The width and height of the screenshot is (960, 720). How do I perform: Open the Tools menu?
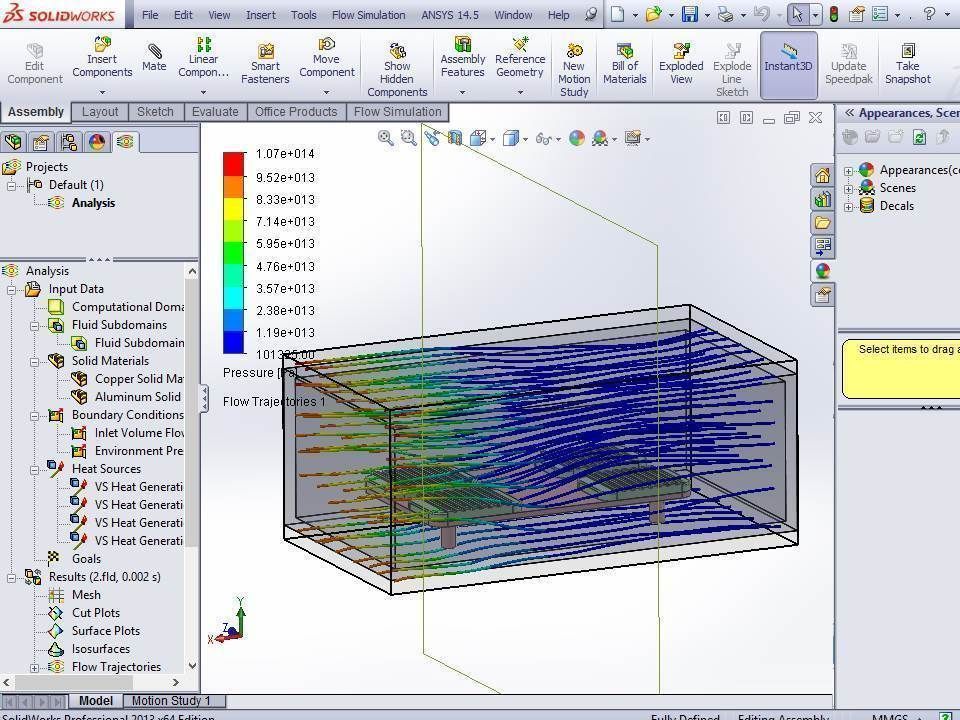(304, 15)
